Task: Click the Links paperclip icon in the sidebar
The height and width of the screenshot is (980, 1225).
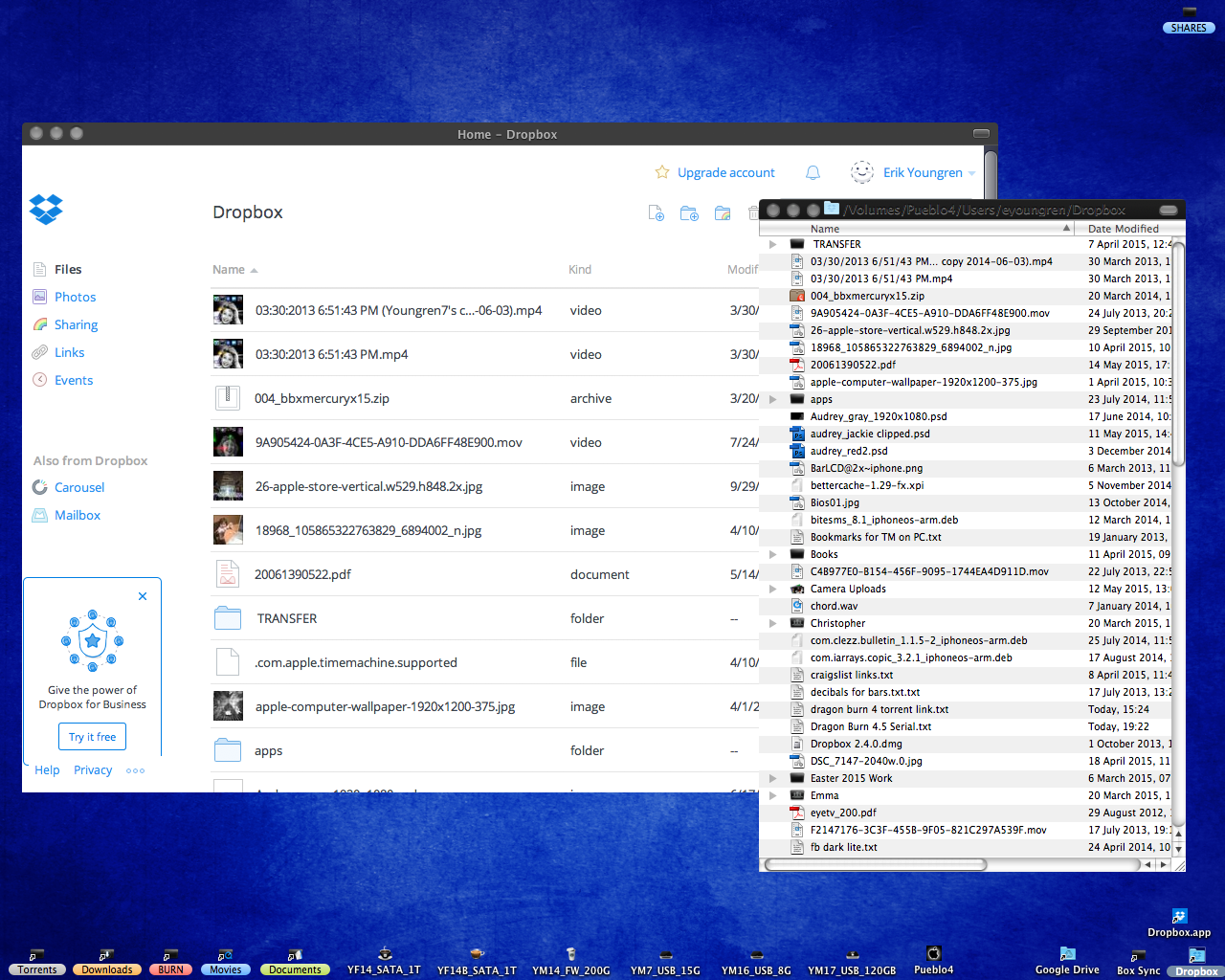Action: point(39,352)
